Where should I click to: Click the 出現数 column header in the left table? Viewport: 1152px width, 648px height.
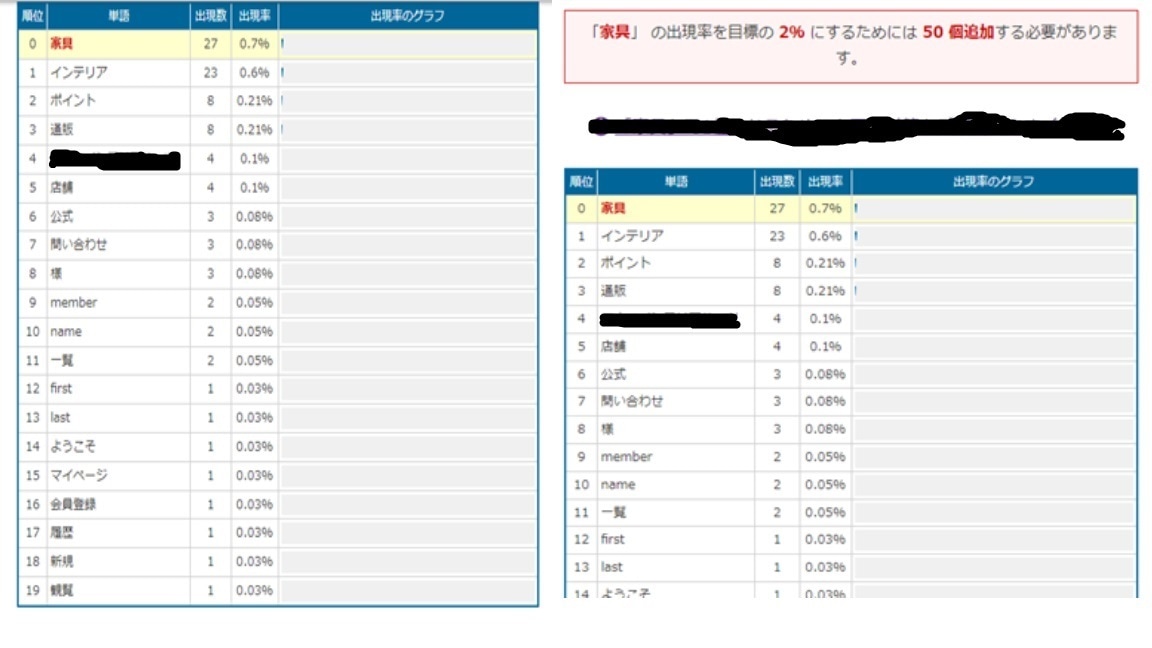pos(210,15)
